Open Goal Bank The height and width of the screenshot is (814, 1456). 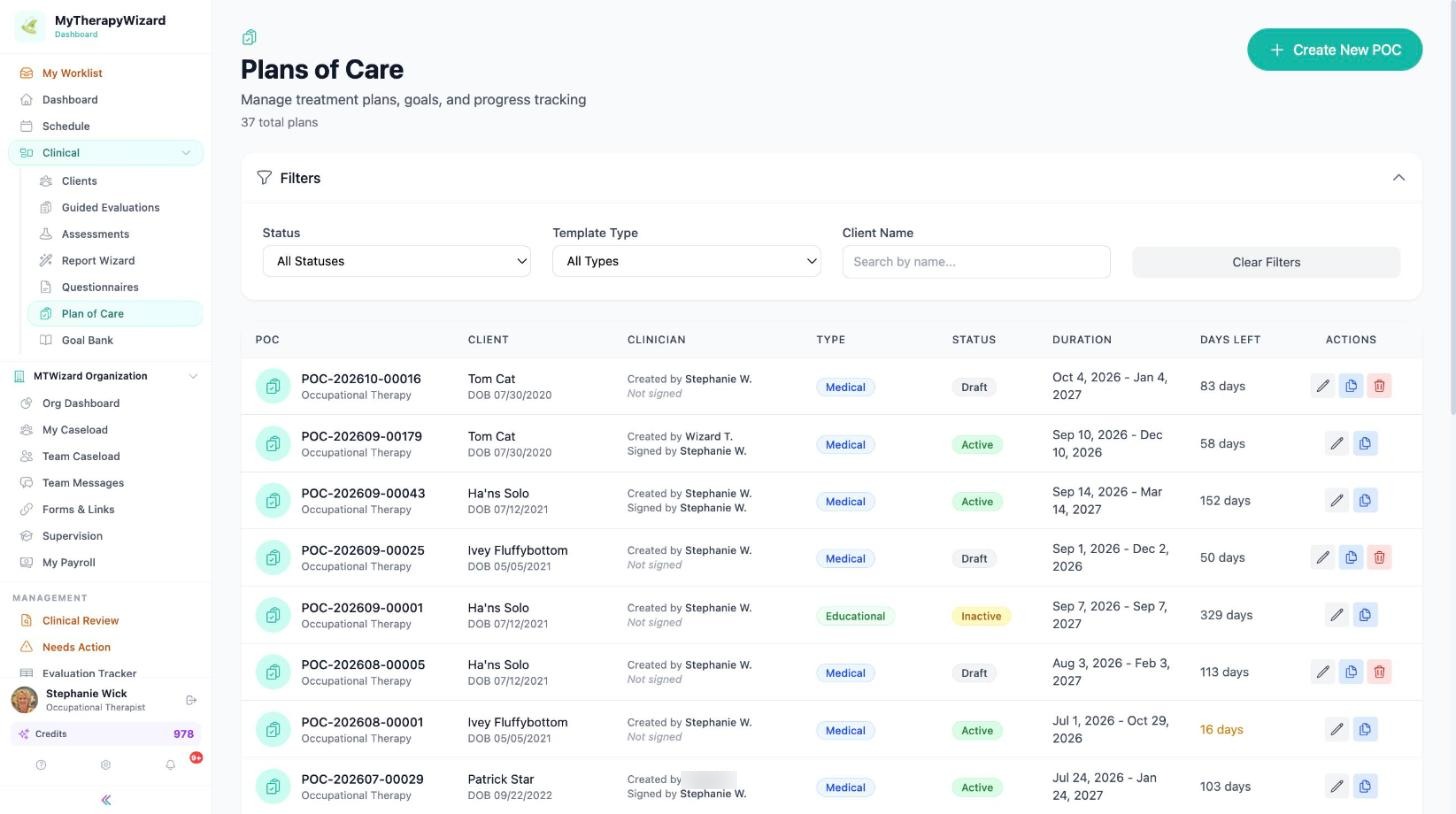(87, 340)
